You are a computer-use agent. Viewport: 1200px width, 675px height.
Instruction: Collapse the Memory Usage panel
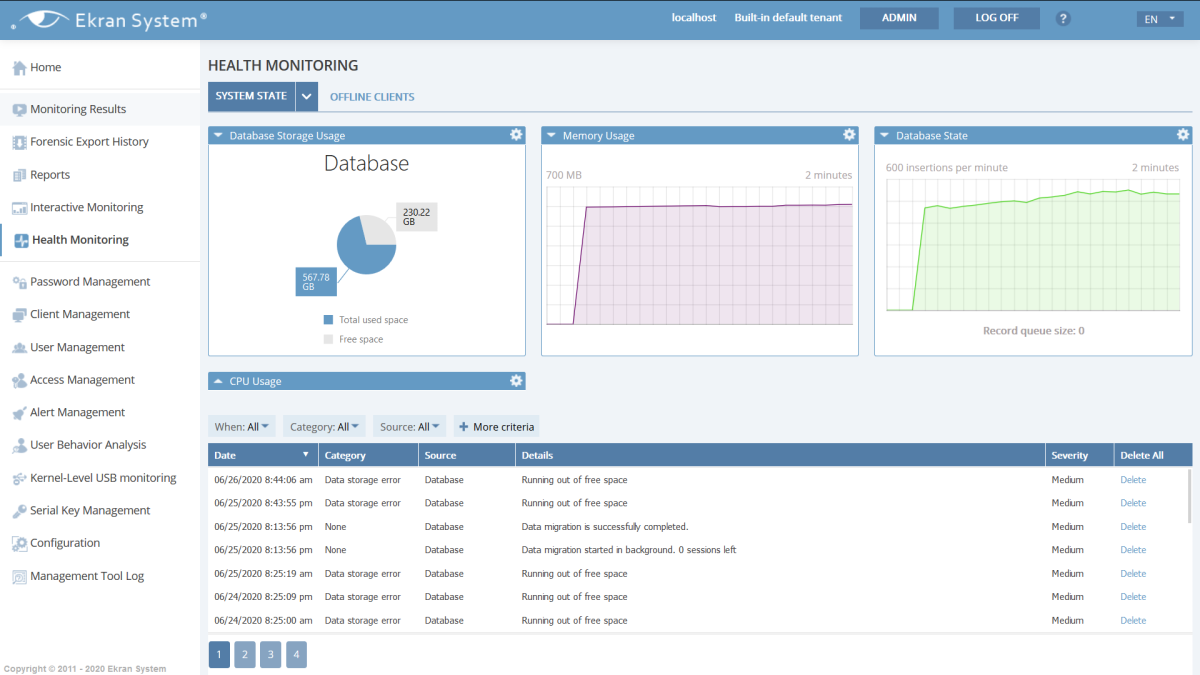tap(552, 135)
